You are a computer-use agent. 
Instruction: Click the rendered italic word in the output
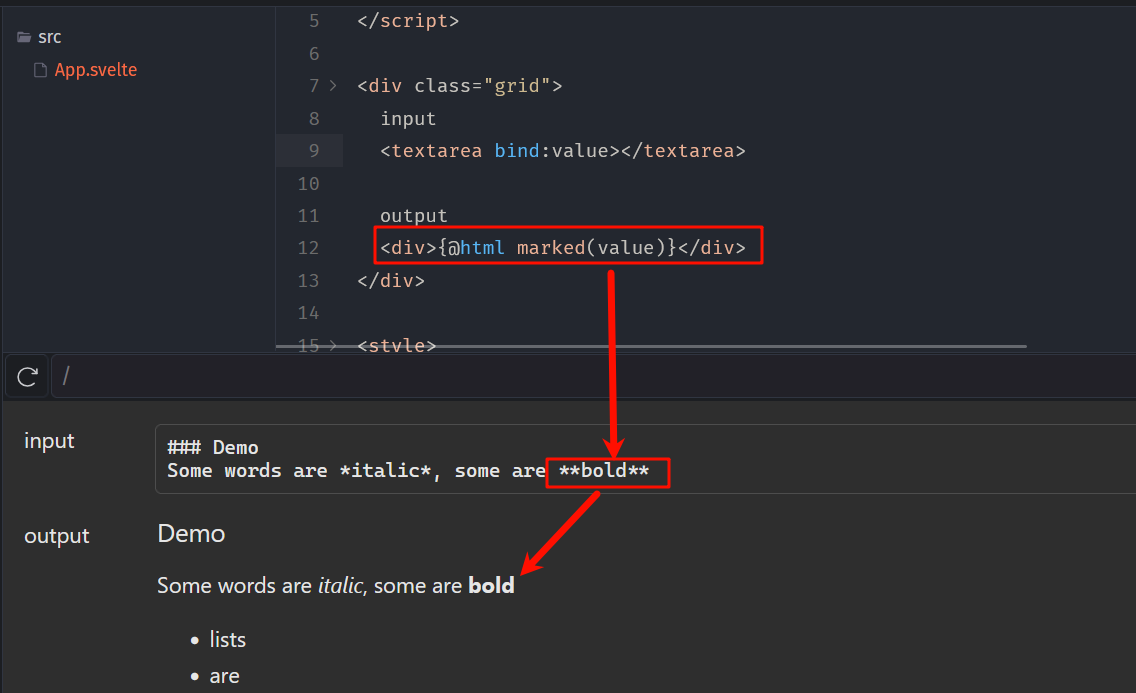(340, 586)
